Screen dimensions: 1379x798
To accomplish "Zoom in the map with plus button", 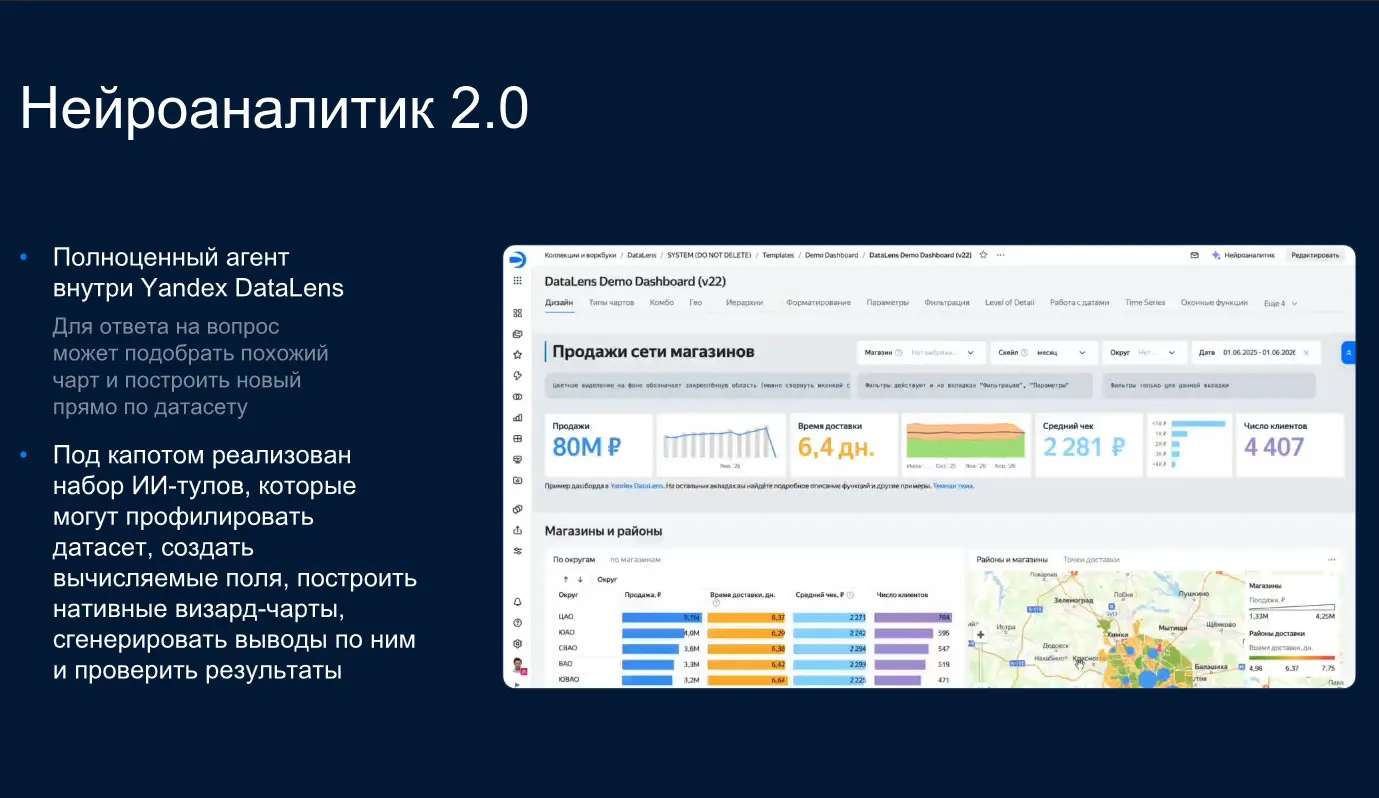I will coord(980,634).
